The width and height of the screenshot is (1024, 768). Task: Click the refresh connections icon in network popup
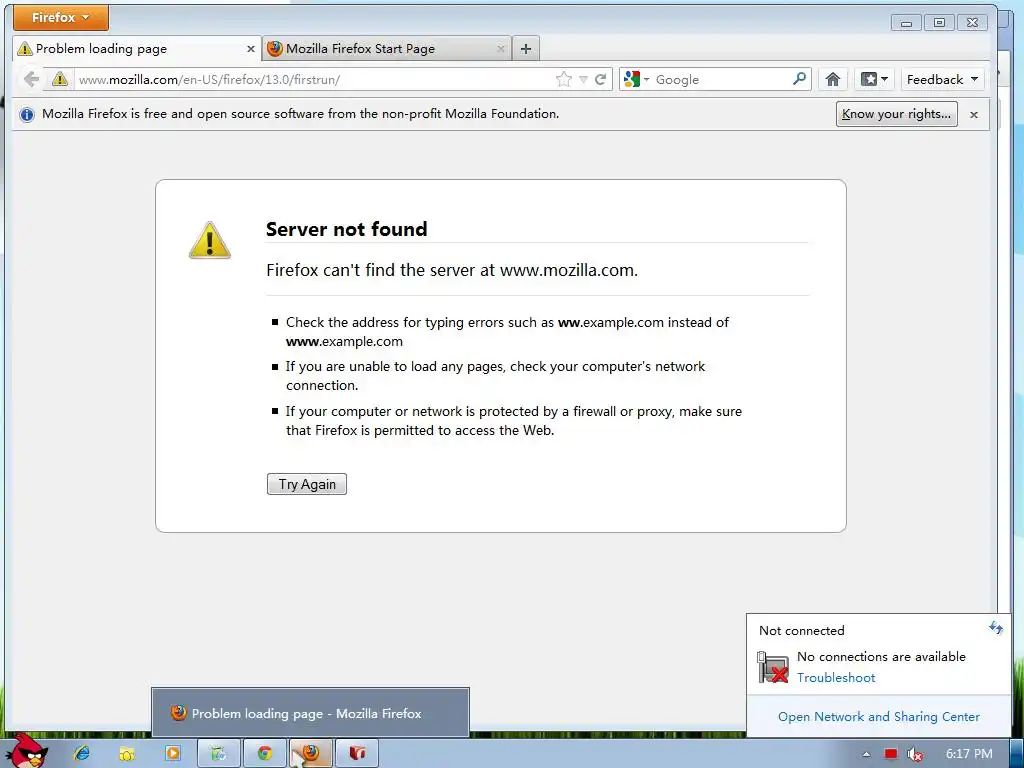995,628
